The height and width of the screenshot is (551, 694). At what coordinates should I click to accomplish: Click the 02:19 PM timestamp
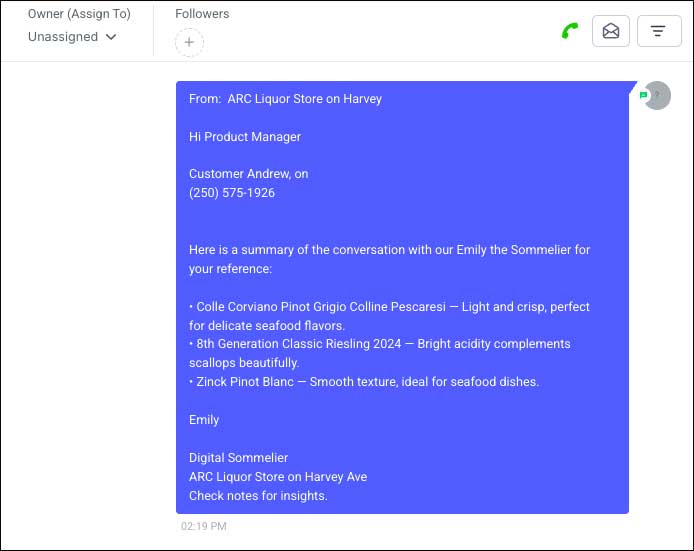coord(204,526)
